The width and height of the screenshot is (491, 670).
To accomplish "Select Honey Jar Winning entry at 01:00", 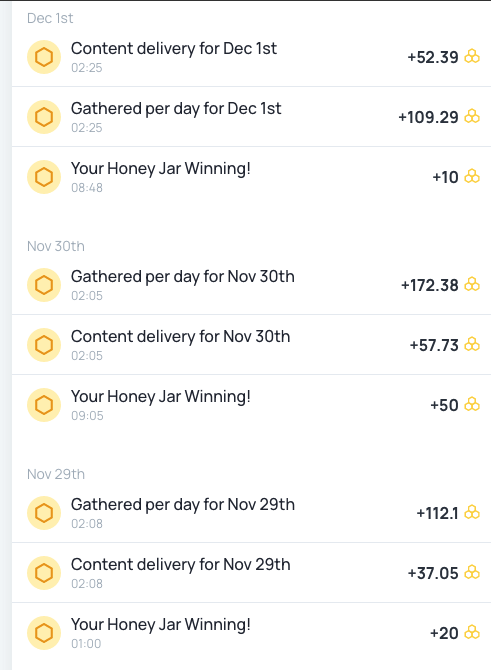I will pyautogui.click(x=251, y=632).
